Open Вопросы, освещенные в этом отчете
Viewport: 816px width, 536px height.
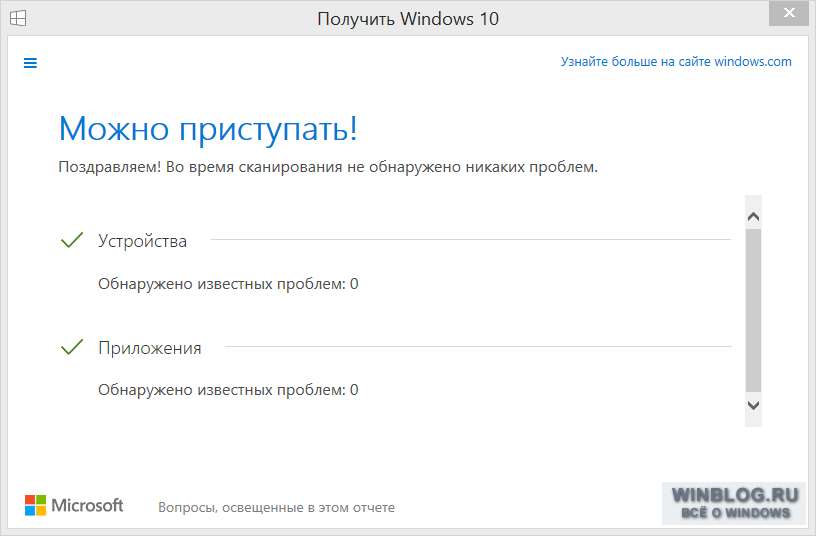click(276, 507)
